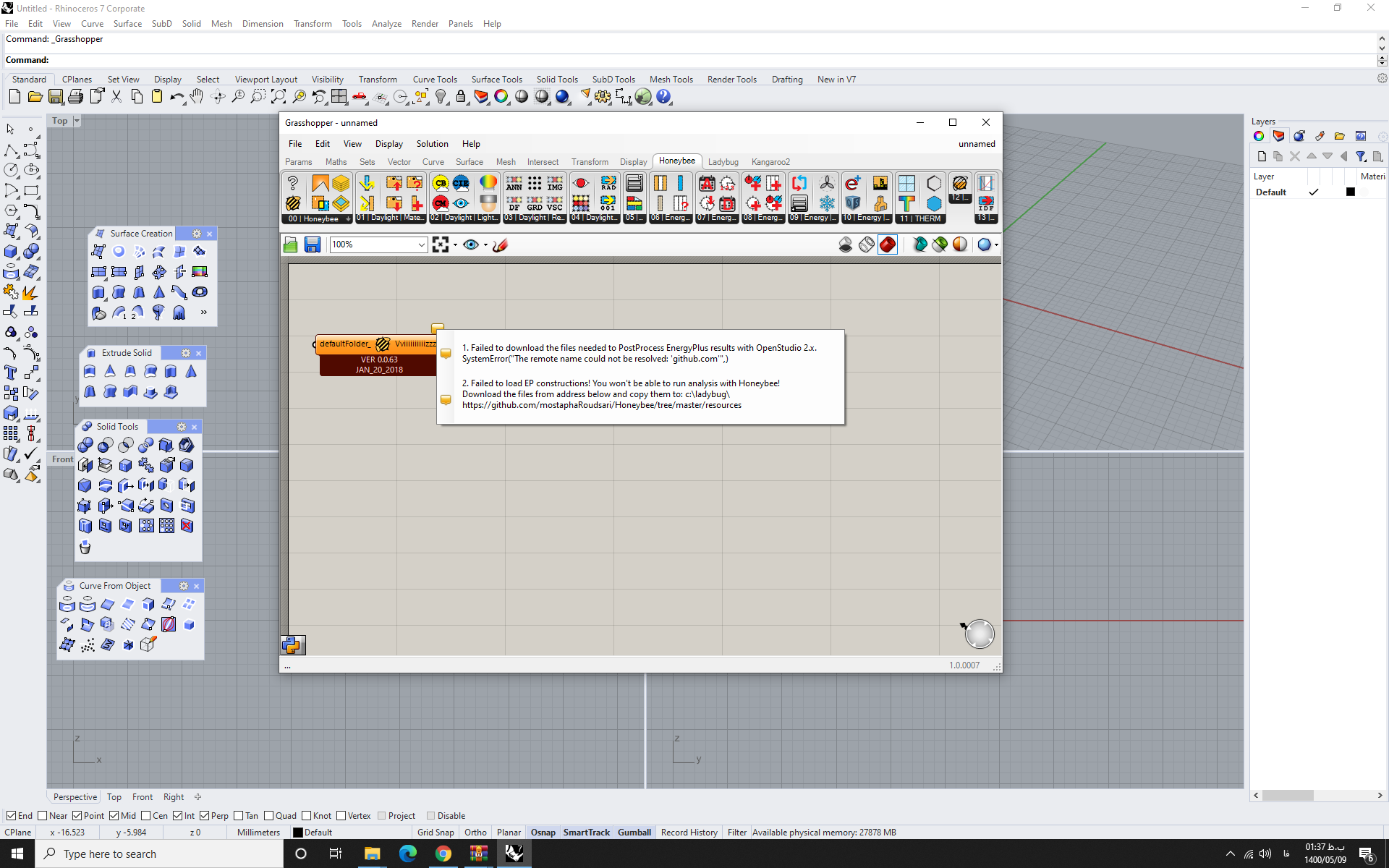The height and width of the screenshot is (868, 1389).
Task: Click the Zoom extents icon in Grasshopper toolbar
Action: coord(441,244)
